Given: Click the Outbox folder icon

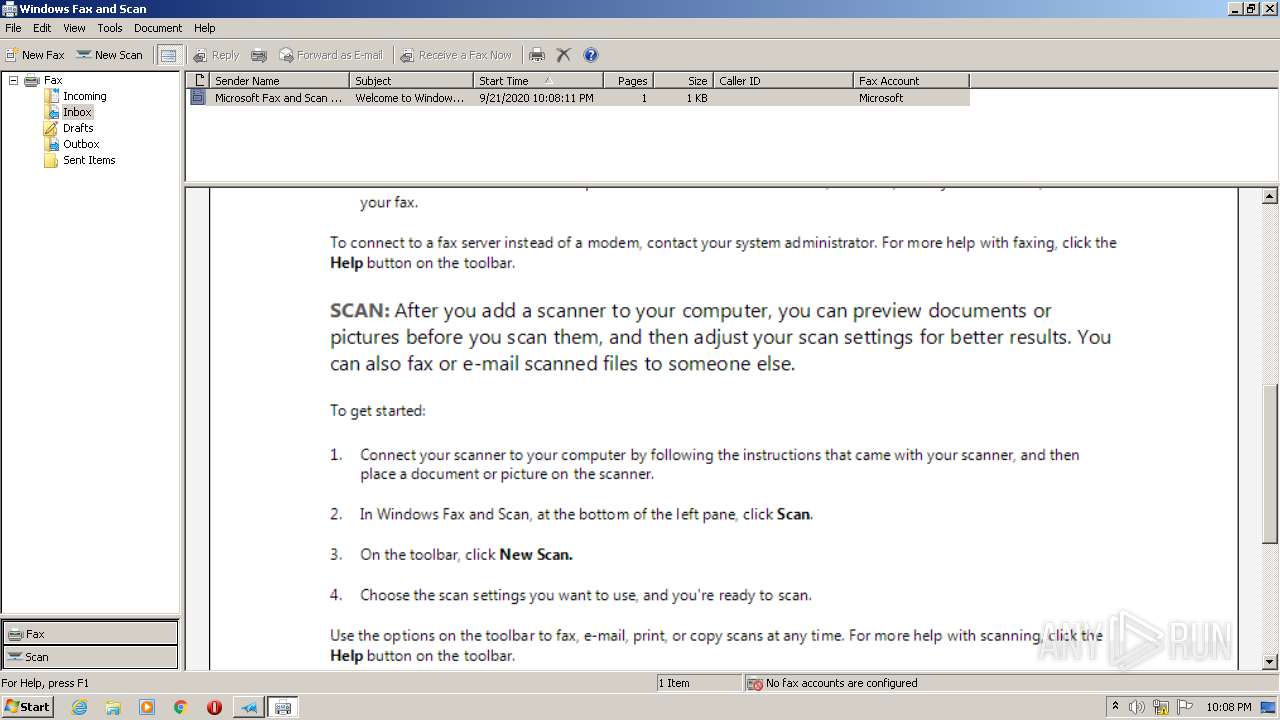Looking at the screenshot, I should click(x=51, y=144).
